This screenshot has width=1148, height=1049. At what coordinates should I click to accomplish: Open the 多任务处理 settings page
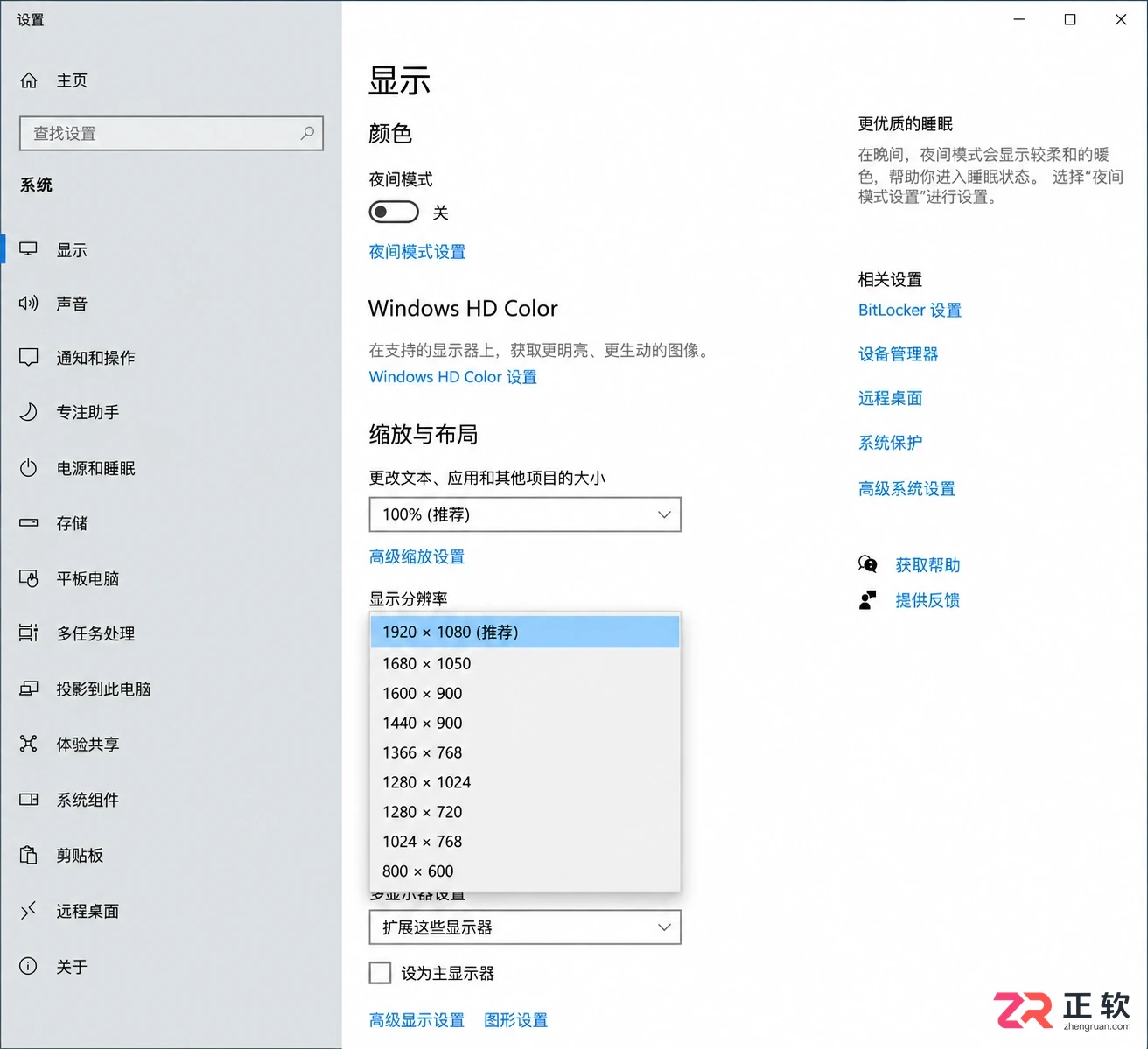pos(171,633)
